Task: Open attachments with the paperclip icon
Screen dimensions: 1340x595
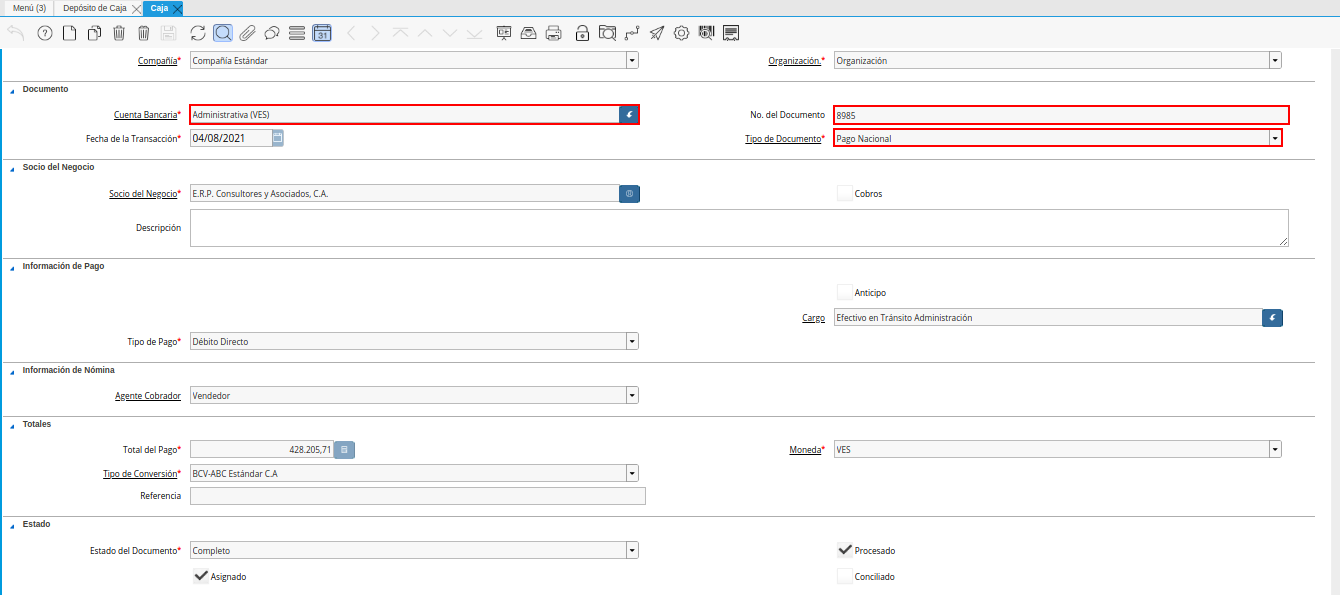Action: (x=247, y=33)
